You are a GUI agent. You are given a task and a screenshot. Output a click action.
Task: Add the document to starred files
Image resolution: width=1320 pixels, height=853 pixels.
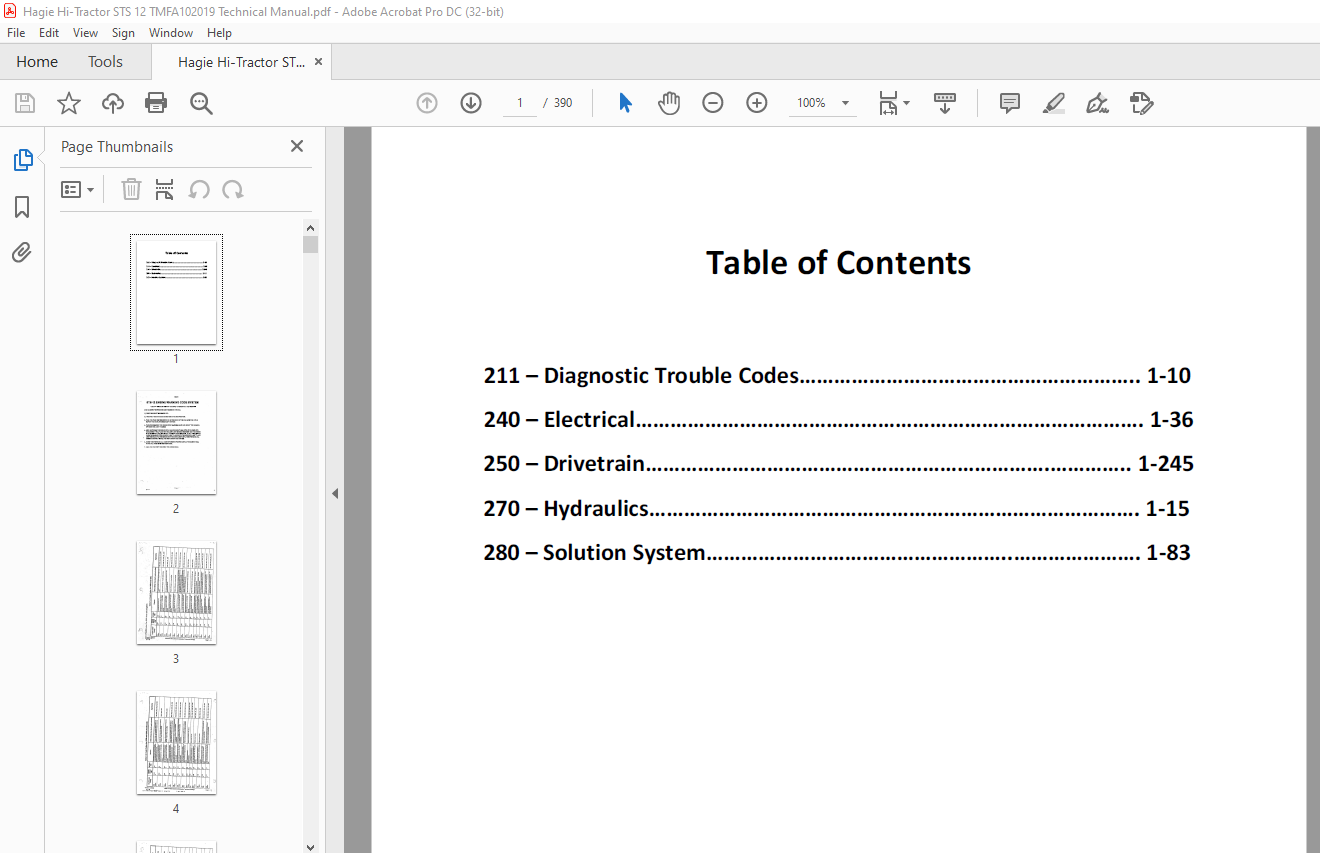pos(68,103)
